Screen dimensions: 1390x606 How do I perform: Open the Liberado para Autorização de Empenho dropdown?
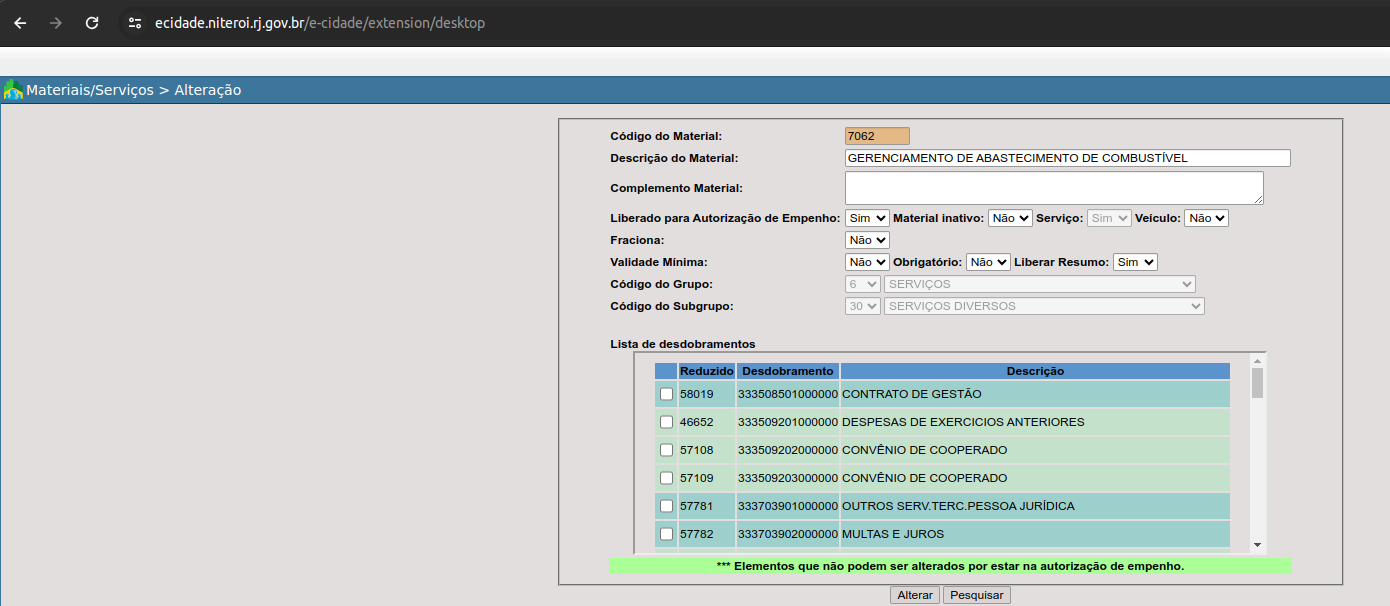(866, 218)
